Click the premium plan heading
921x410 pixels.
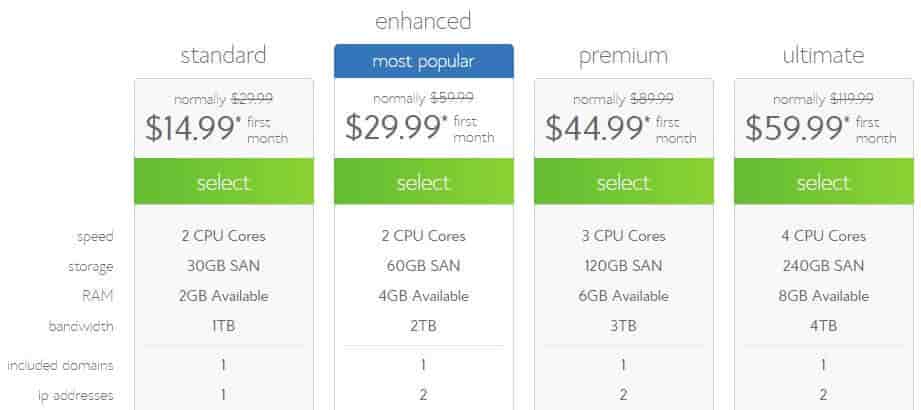coord(623,57)
